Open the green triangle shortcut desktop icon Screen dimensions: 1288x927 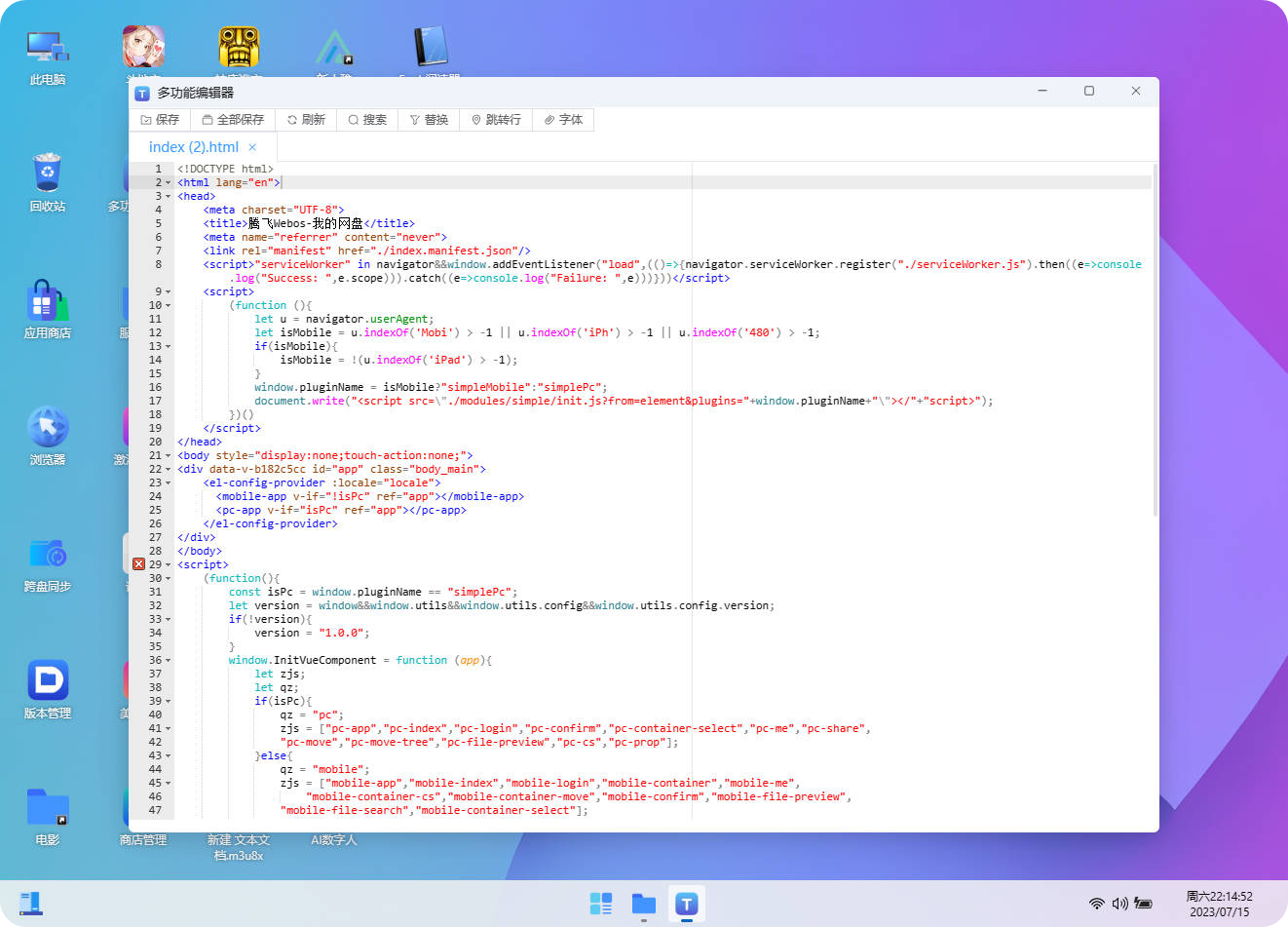tap(334, 47)
